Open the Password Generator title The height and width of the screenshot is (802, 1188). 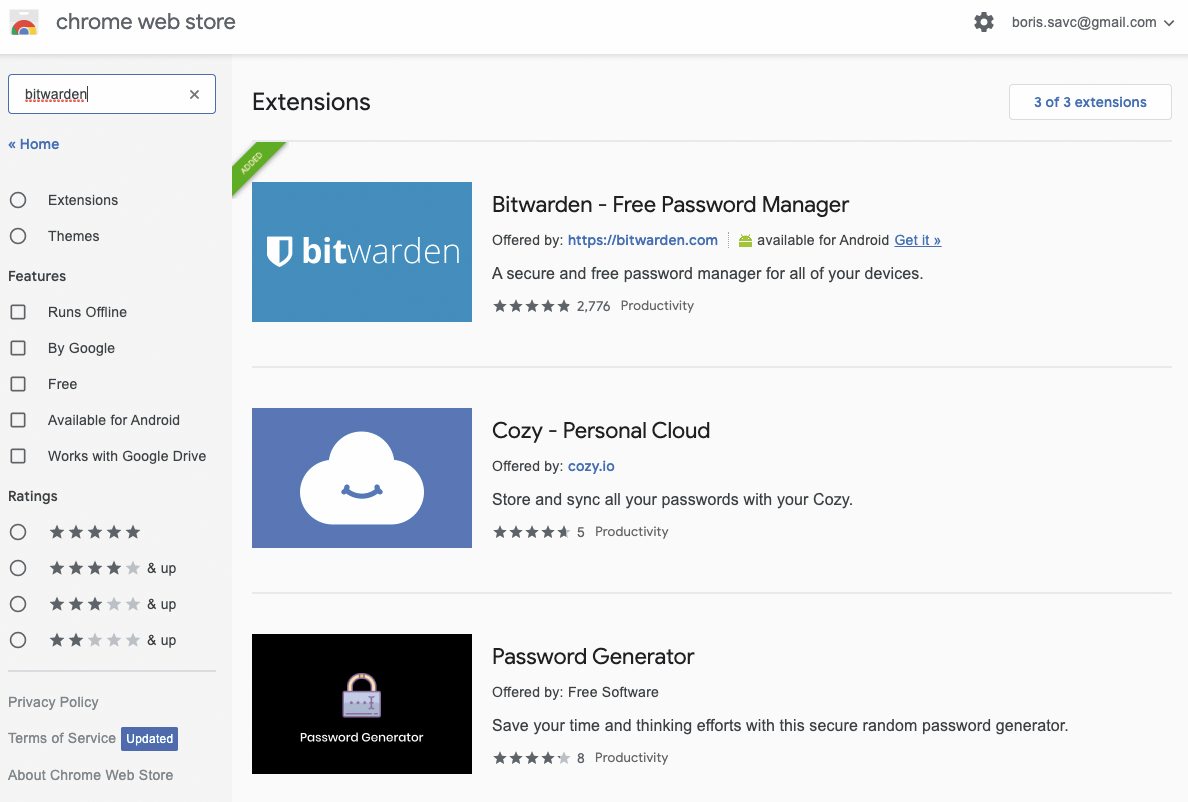tap(592, 656)
